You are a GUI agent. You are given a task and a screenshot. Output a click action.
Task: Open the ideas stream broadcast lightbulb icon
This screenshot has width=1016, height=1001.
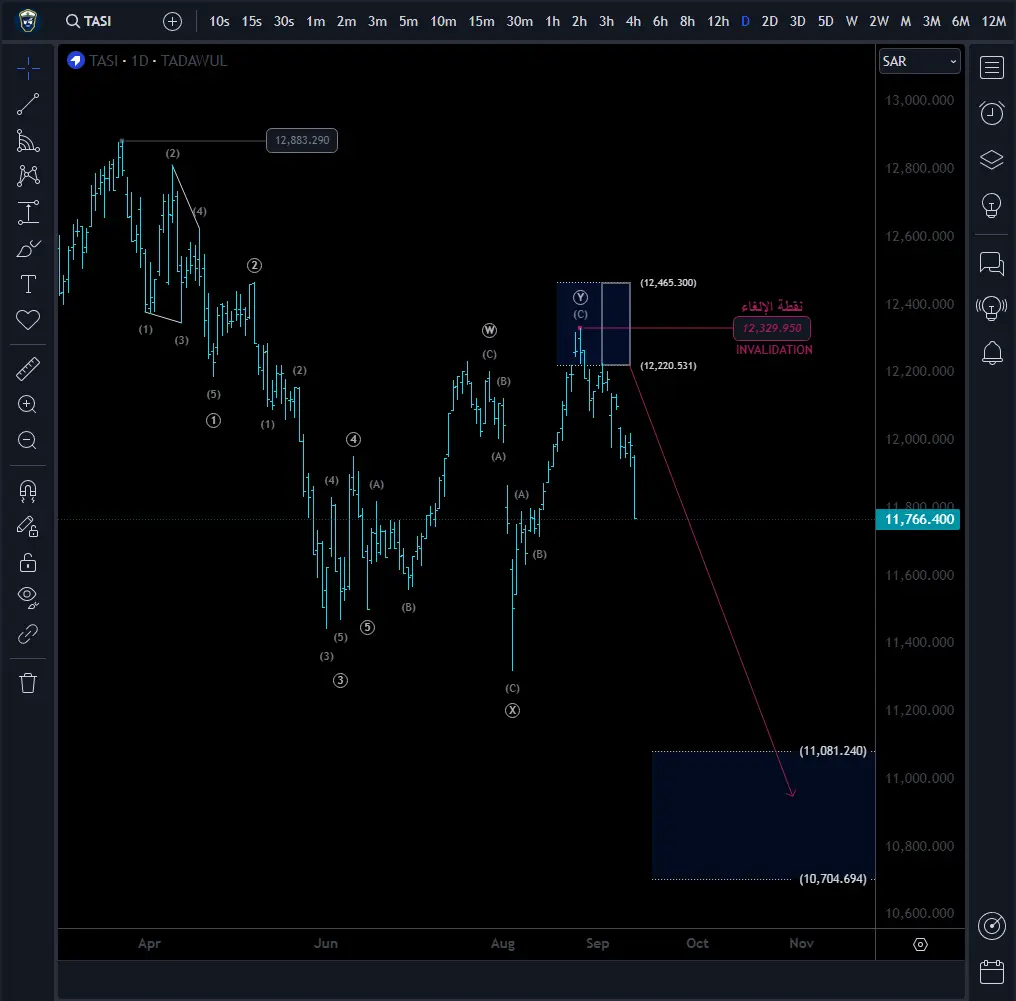pyautogui.click(x=991, y=308)
